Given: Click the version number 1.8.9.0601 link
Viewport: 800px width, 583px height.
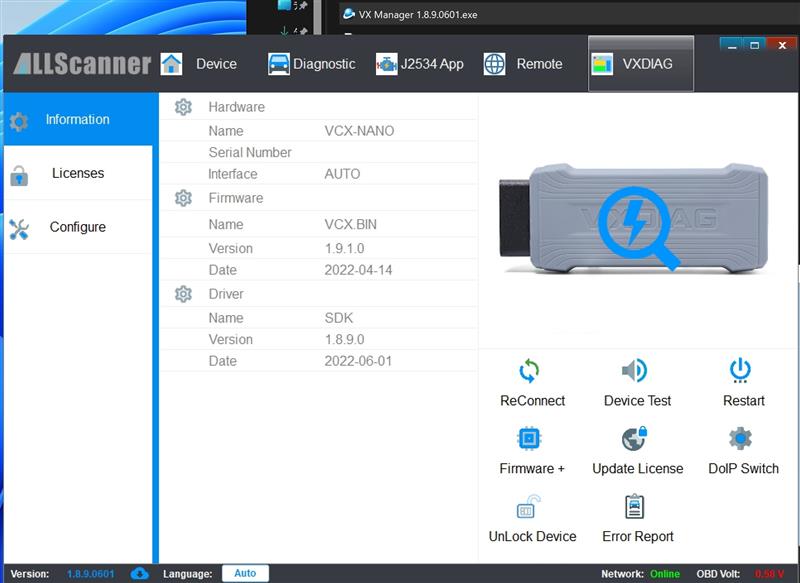Looking at the screenshot, I should tap(91, 574).
